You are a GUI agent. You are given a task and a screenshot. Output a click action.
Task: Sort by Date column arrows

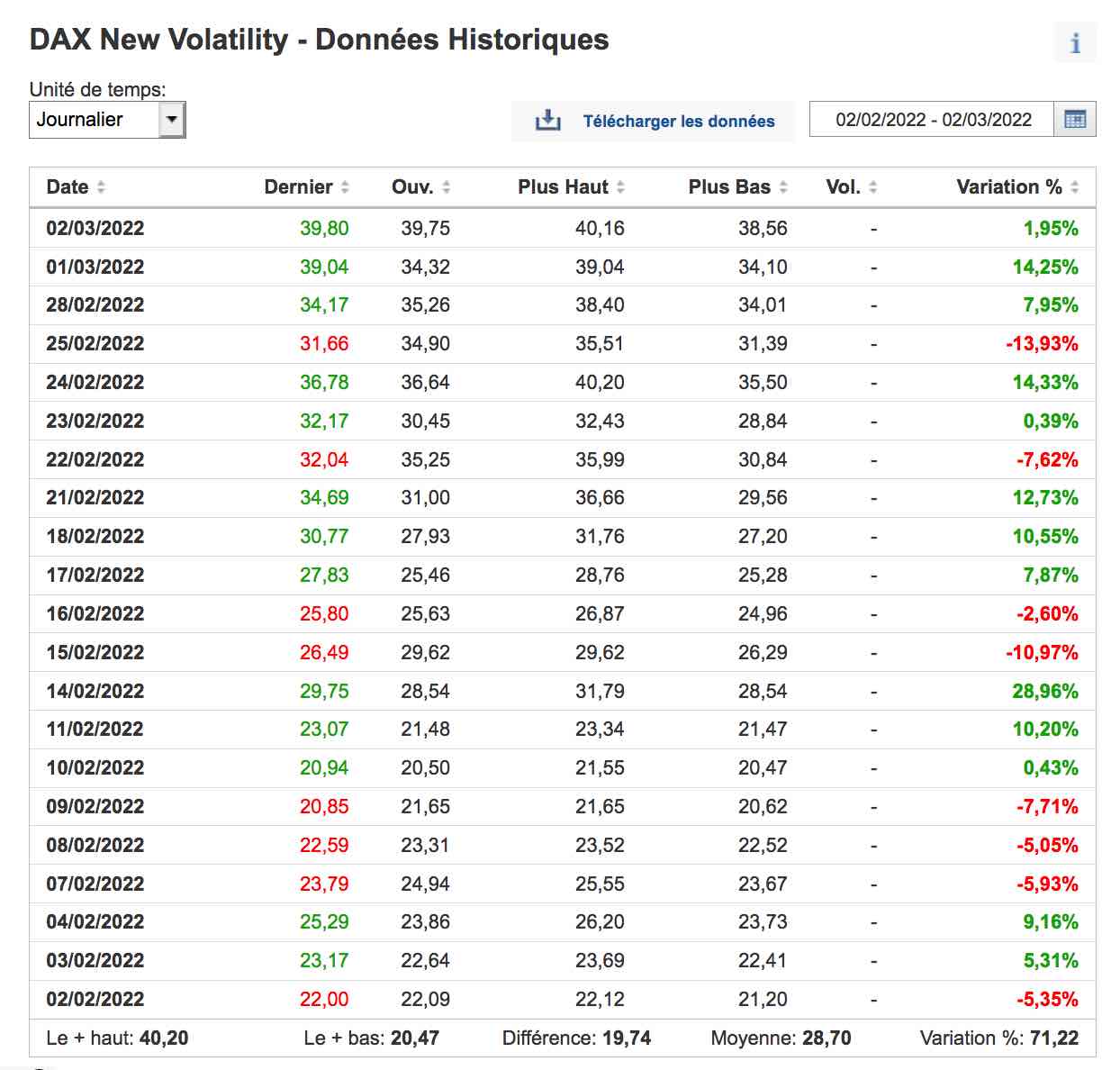(x=101, y=187)
